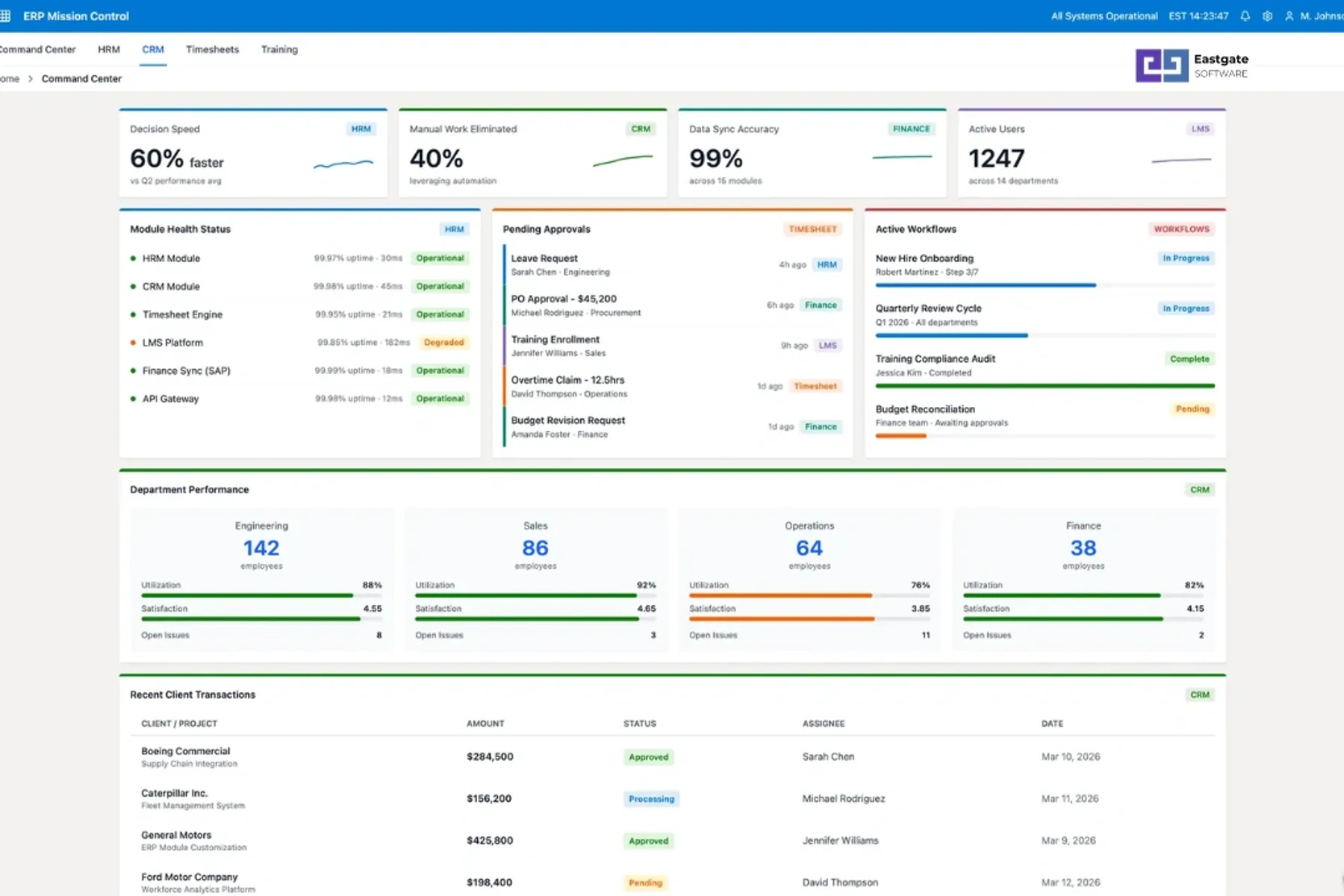Toggle the Complete badge on Training Compliance Audit
The height and width of the screenshot is (896, 1344).
tap(1189, 358)
